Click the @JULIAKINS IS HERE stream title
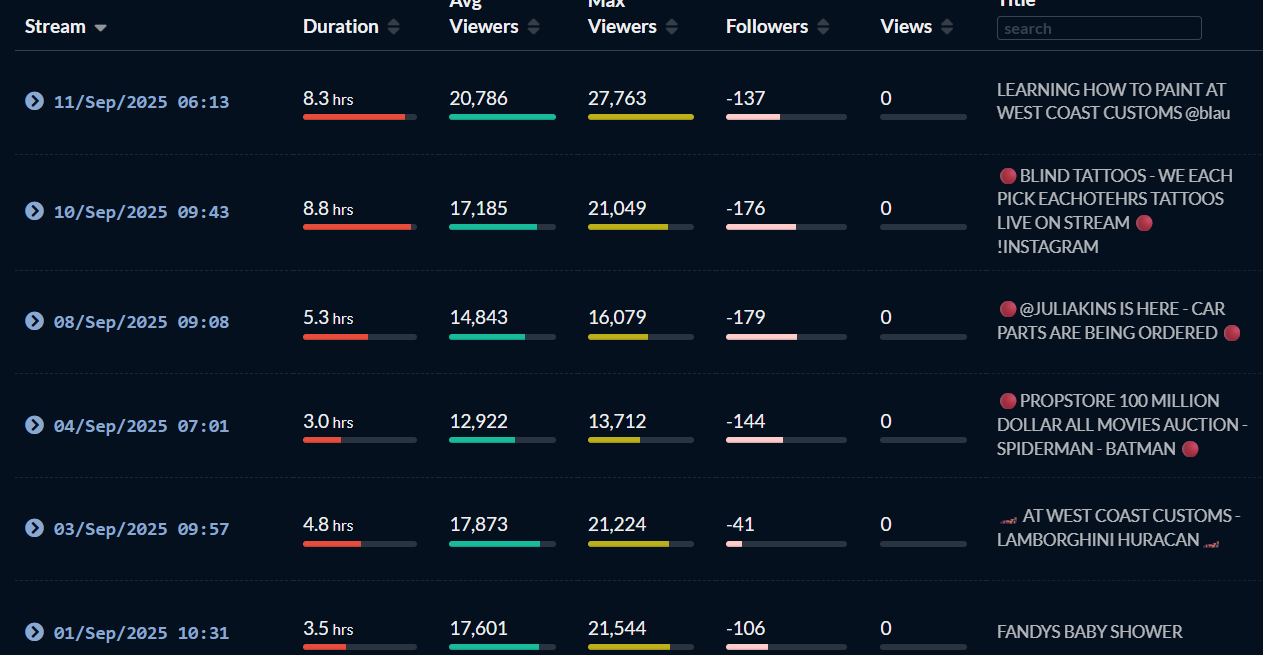The height and width of the screenshot is (655, 1263). pyautogui.click(x=1118, y=321)
